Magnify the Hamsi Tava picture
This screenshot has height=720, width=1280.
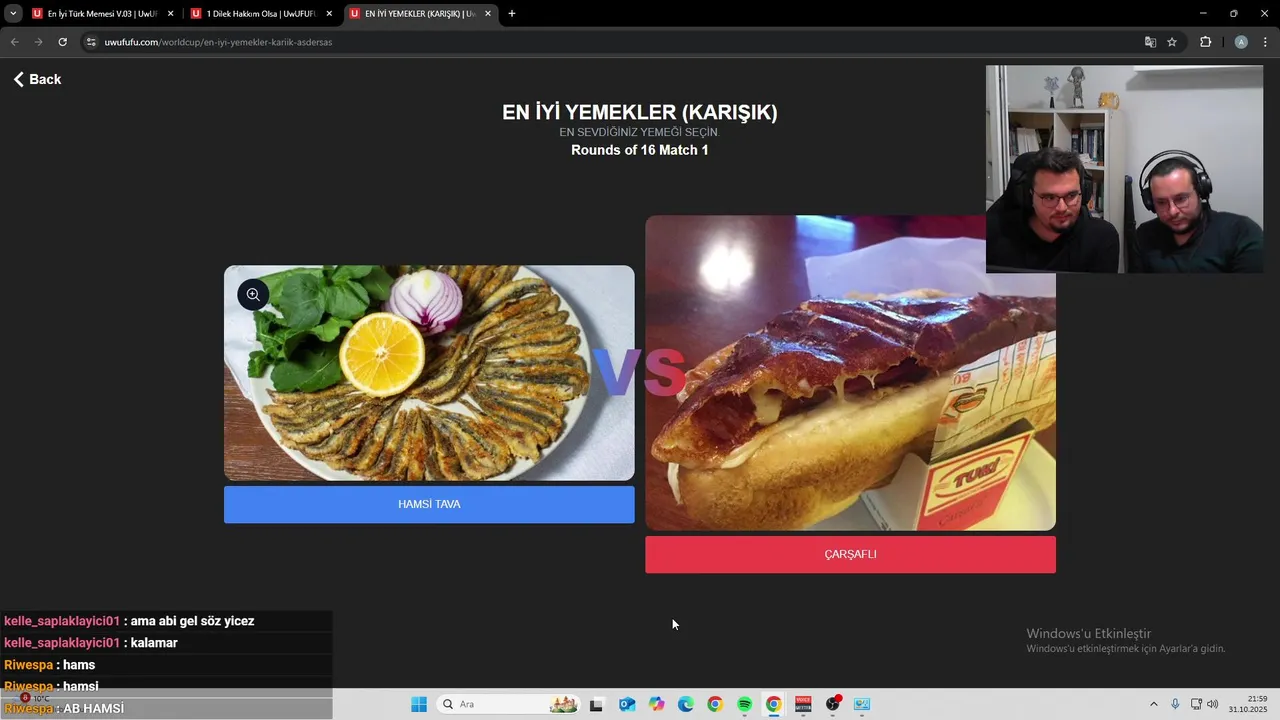[x=253, y=294]
